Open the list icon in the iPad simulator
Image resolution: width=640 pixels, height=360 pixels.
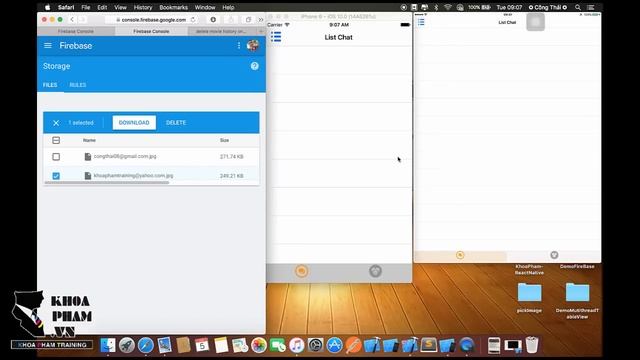coord(421,22)
